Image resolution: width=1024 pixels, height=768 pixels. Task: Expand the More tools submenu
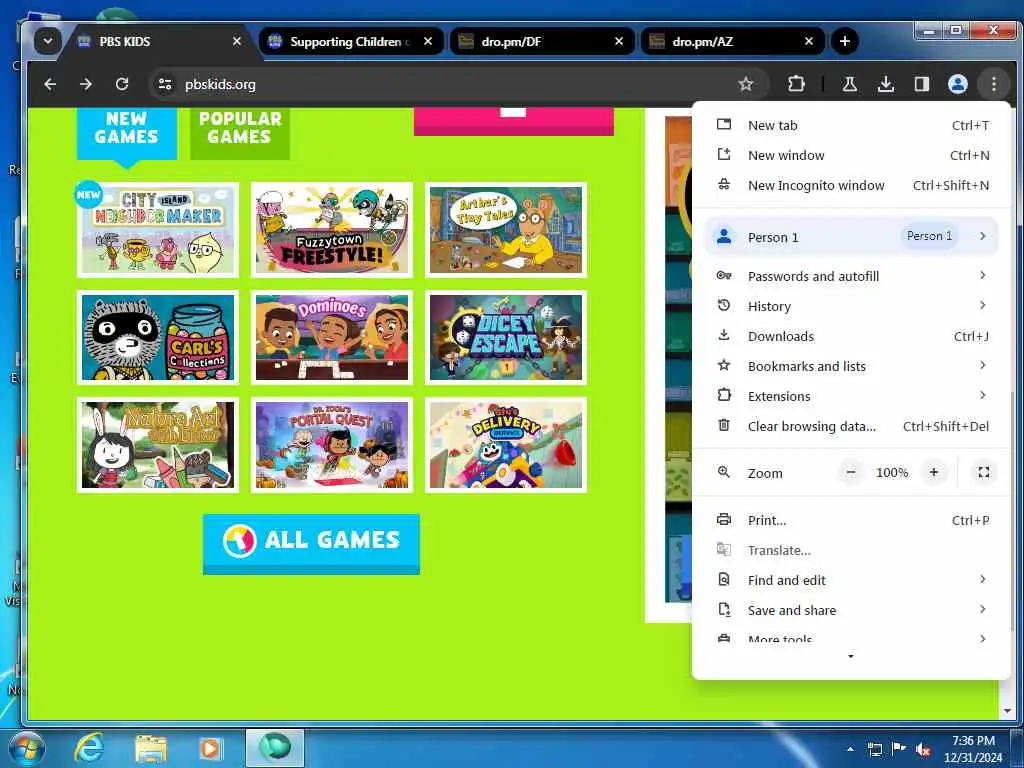852,636
